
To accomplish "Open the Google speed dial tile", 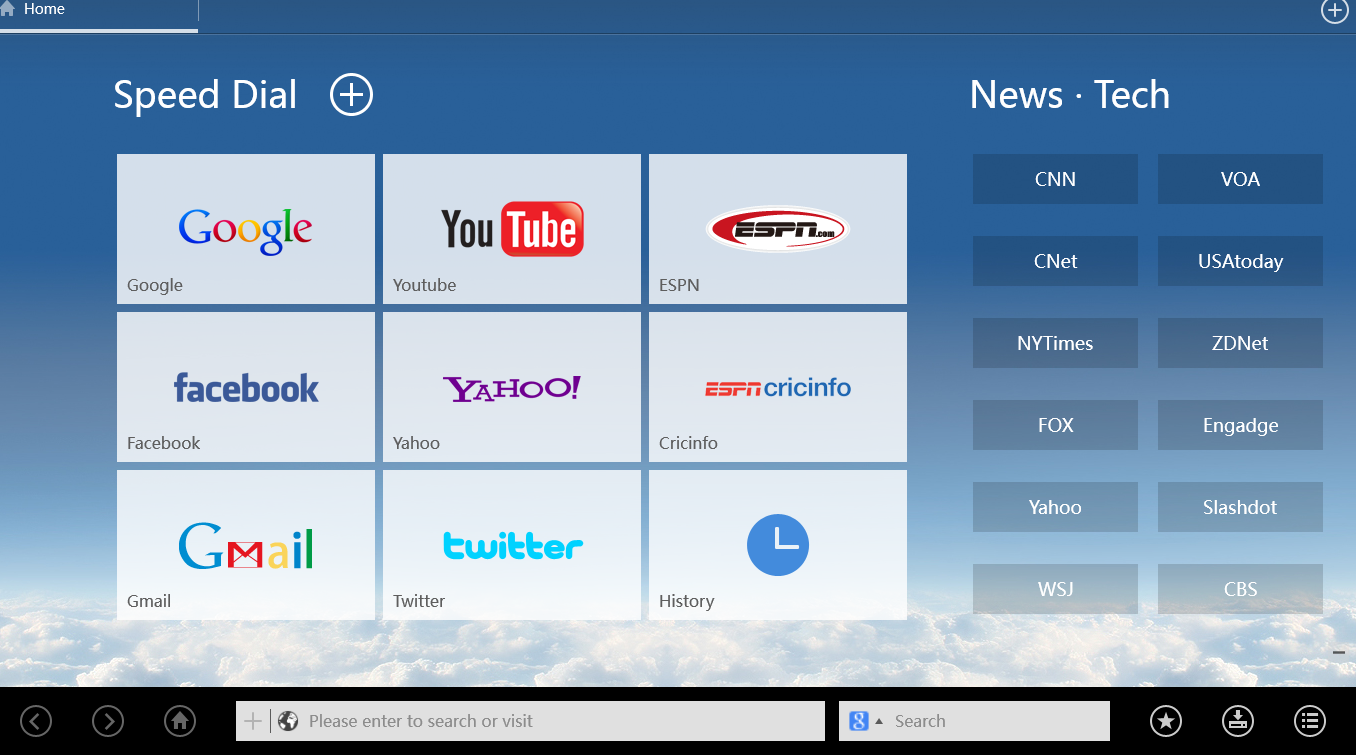I will pyautogui.click(x=246, y=229).
